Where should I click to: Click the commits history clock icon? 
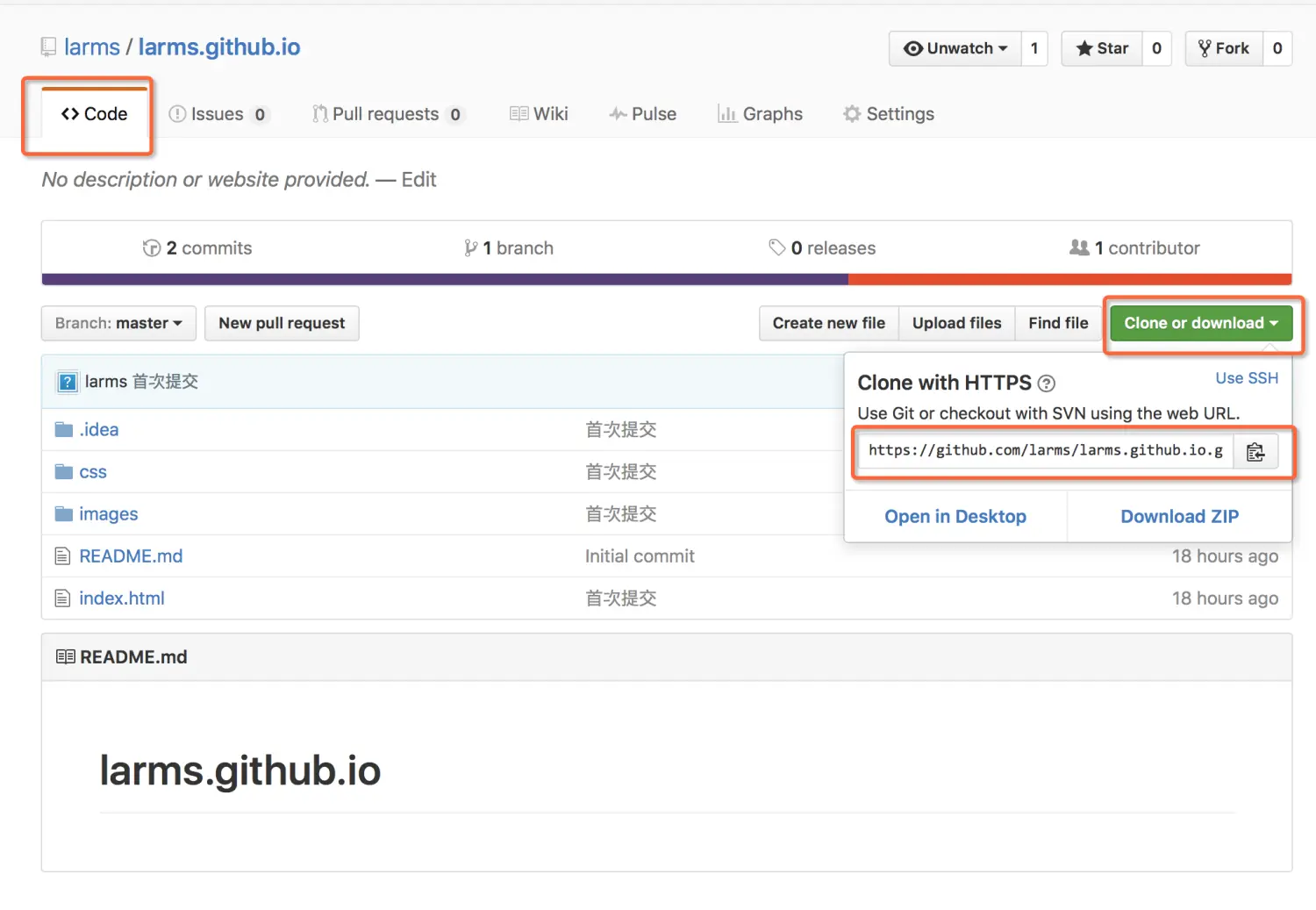pyautogui.click(x=152, y=248)
